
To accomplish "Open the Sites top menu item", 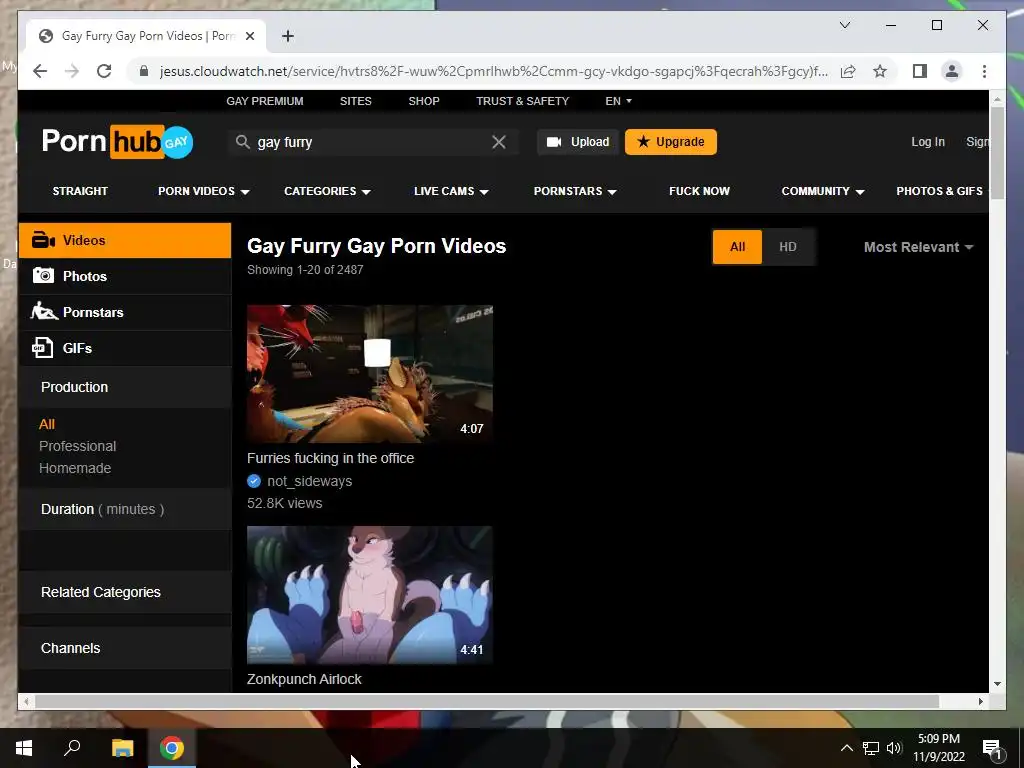I will (355, 101).
